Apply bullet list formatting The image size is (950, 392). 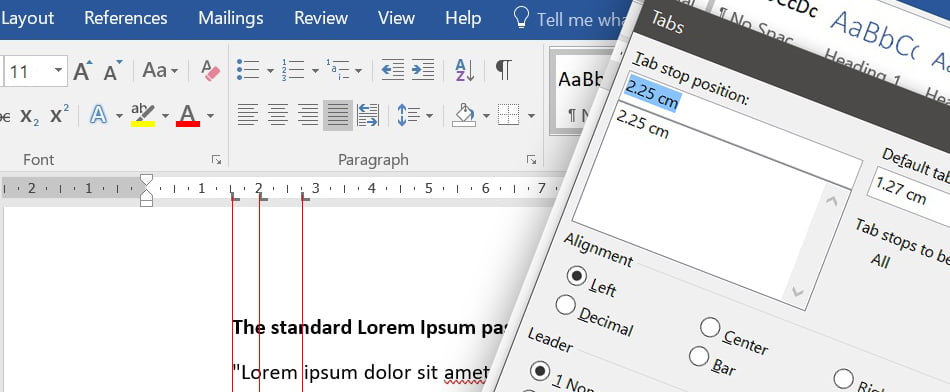tap(248, 70)
